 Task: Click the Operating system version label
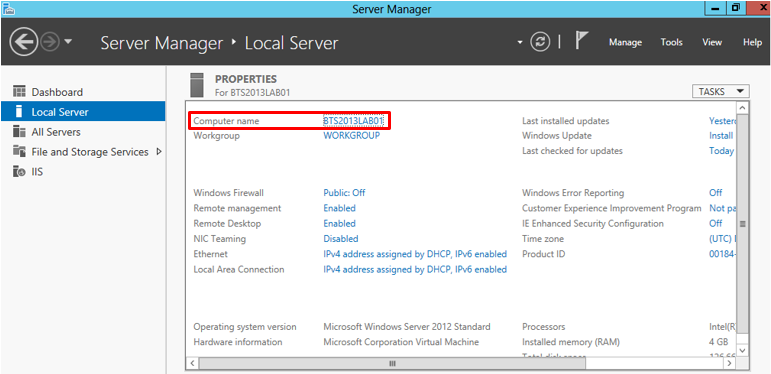point(245,326)
